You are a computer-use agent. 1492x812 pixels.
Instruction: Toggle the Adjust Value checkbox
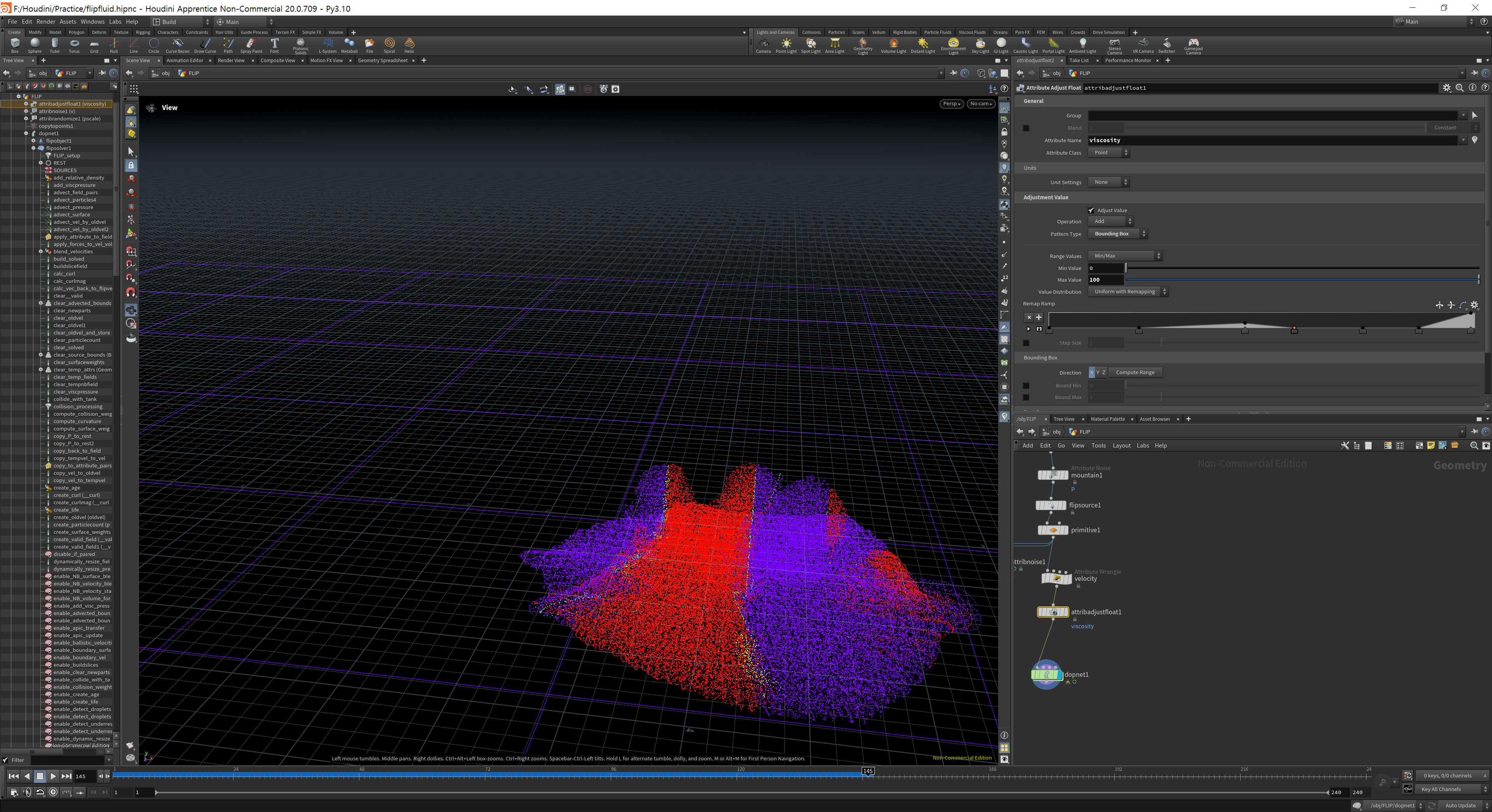1091,210
